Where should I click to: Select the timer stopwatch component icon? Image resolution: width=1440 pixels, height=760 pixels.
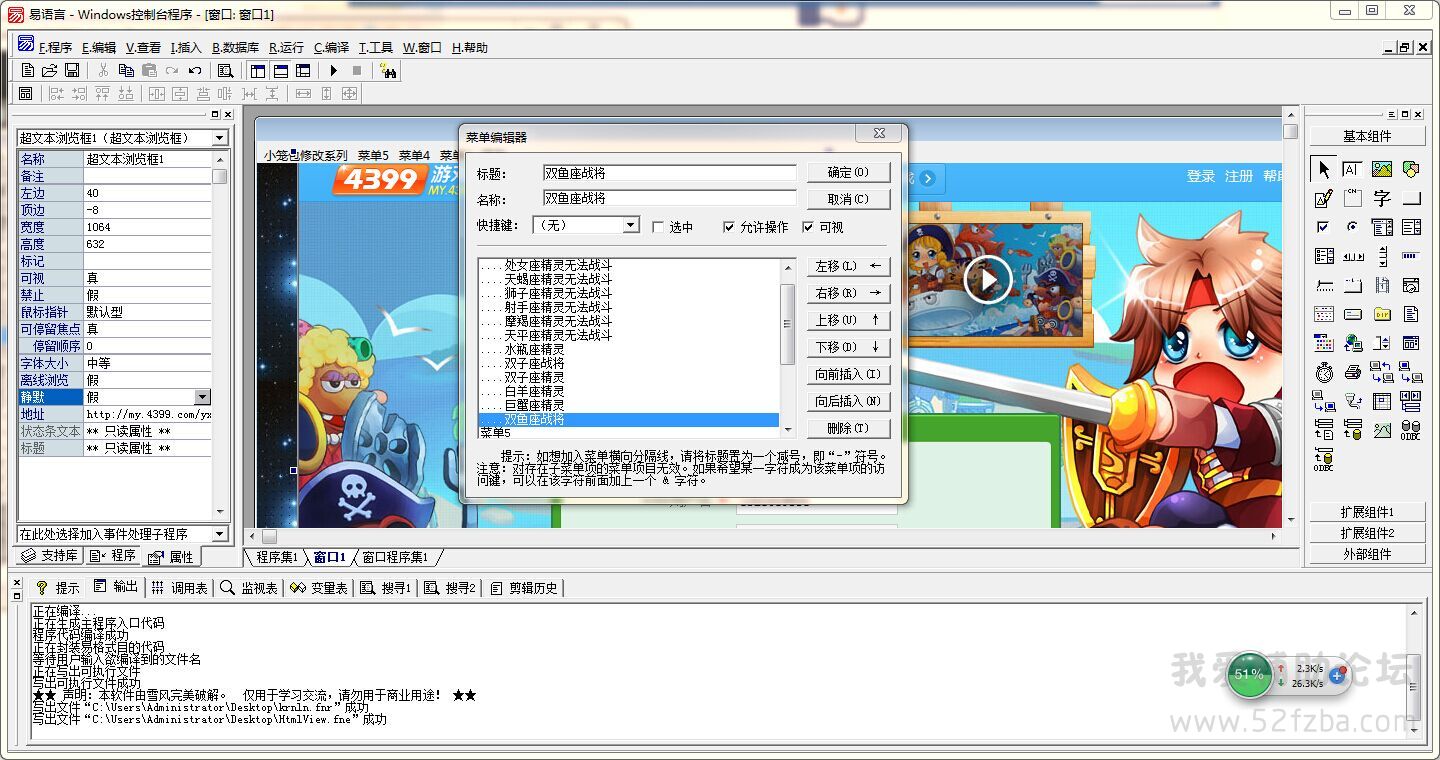(x=1324, y=372)
